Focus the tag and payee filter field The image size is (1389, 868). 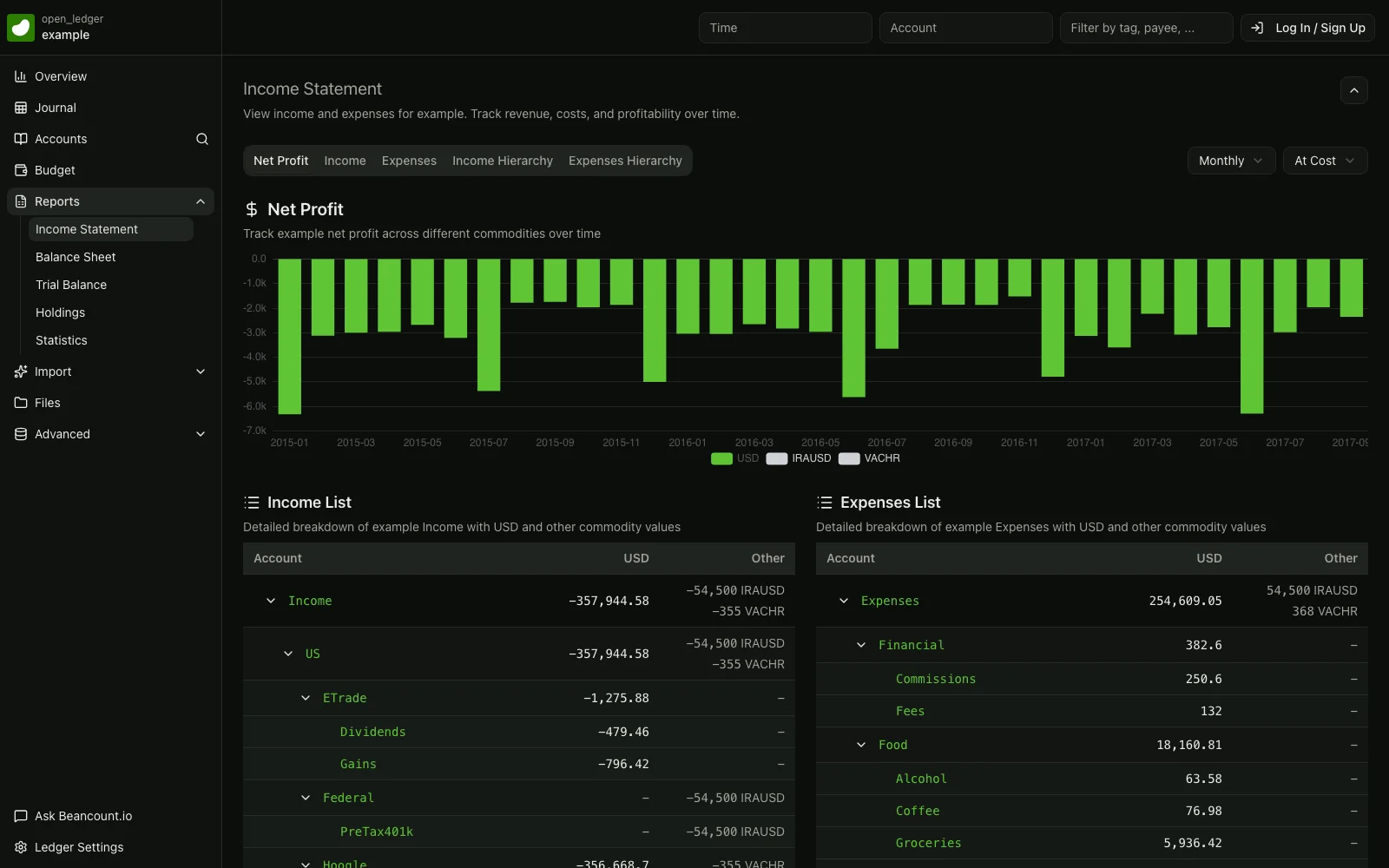click(1146, 28)
